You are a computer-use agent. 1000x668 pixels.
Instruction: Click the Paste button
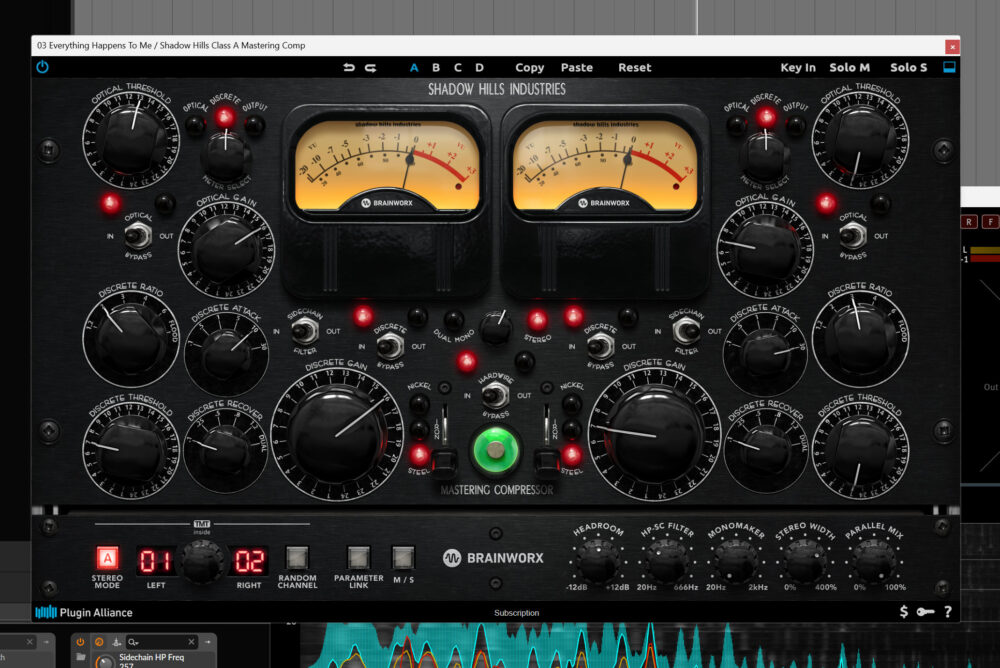[x=577, y=68]
